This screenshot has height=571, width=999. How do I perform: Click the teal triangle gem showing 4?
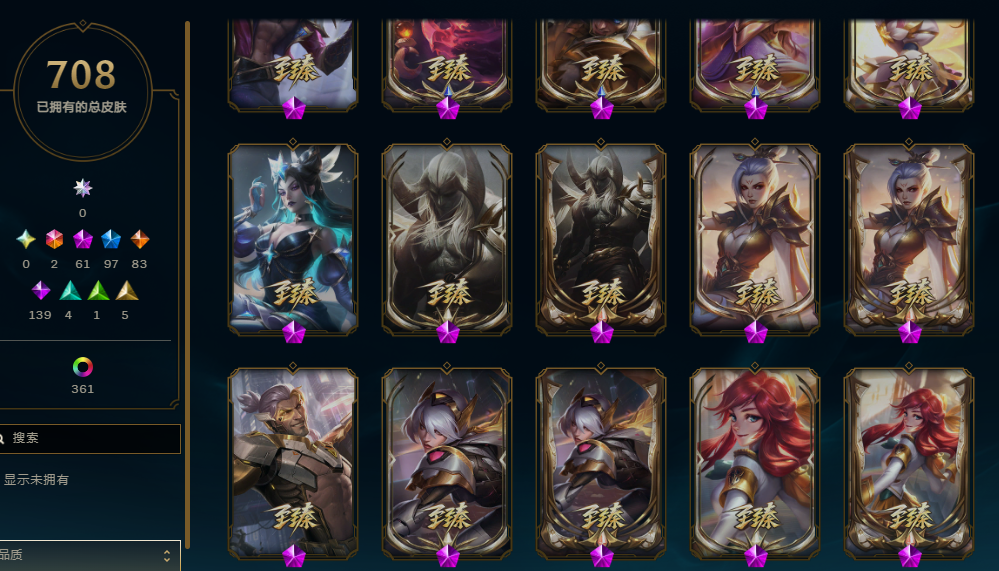click(69, 290)
